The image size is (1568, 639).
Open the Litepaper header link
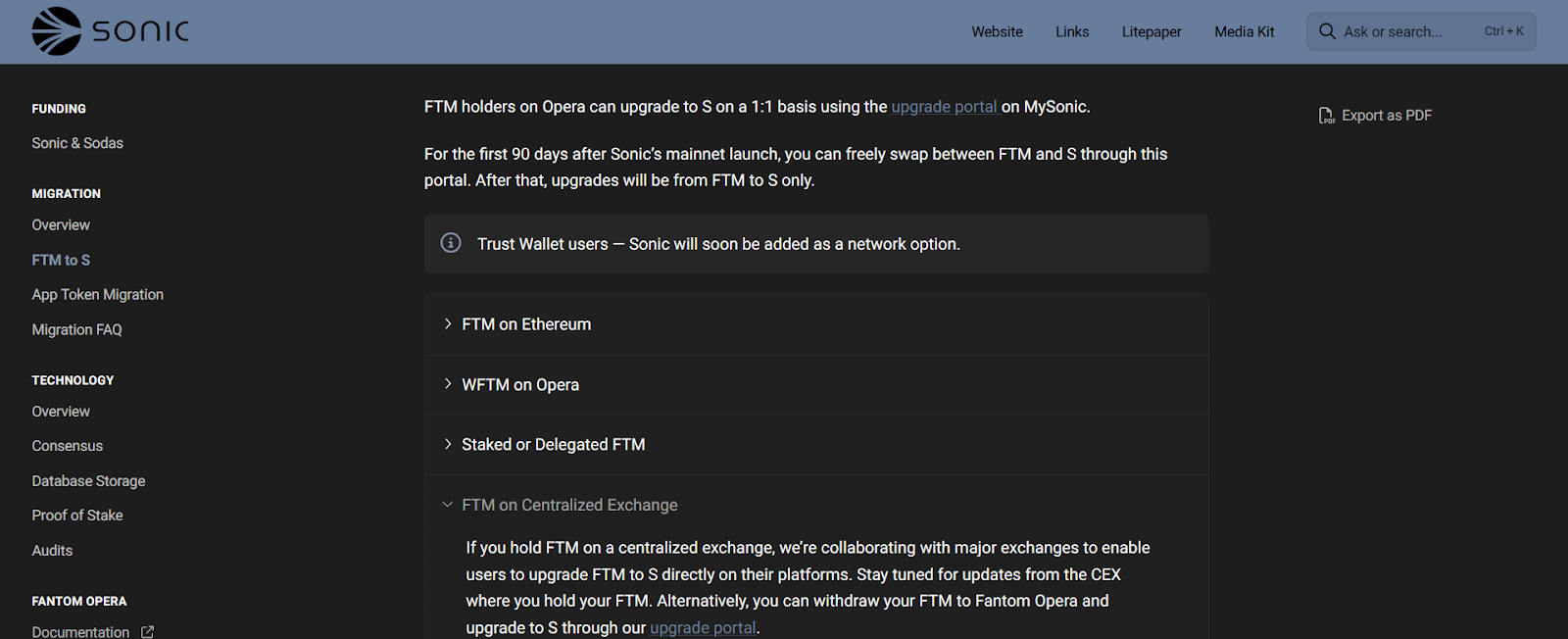1151,31
